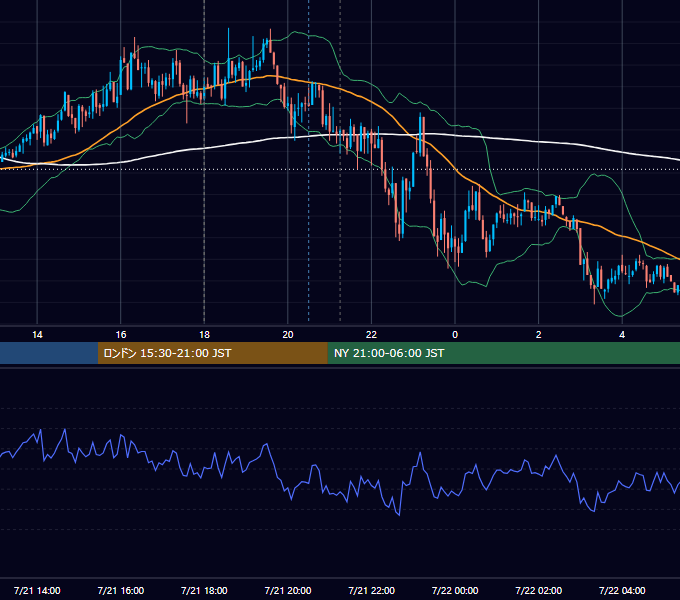Click the 0 hour label on price chart axis
The height and width of the screenshot is (600, 680).
click(455, 335)
